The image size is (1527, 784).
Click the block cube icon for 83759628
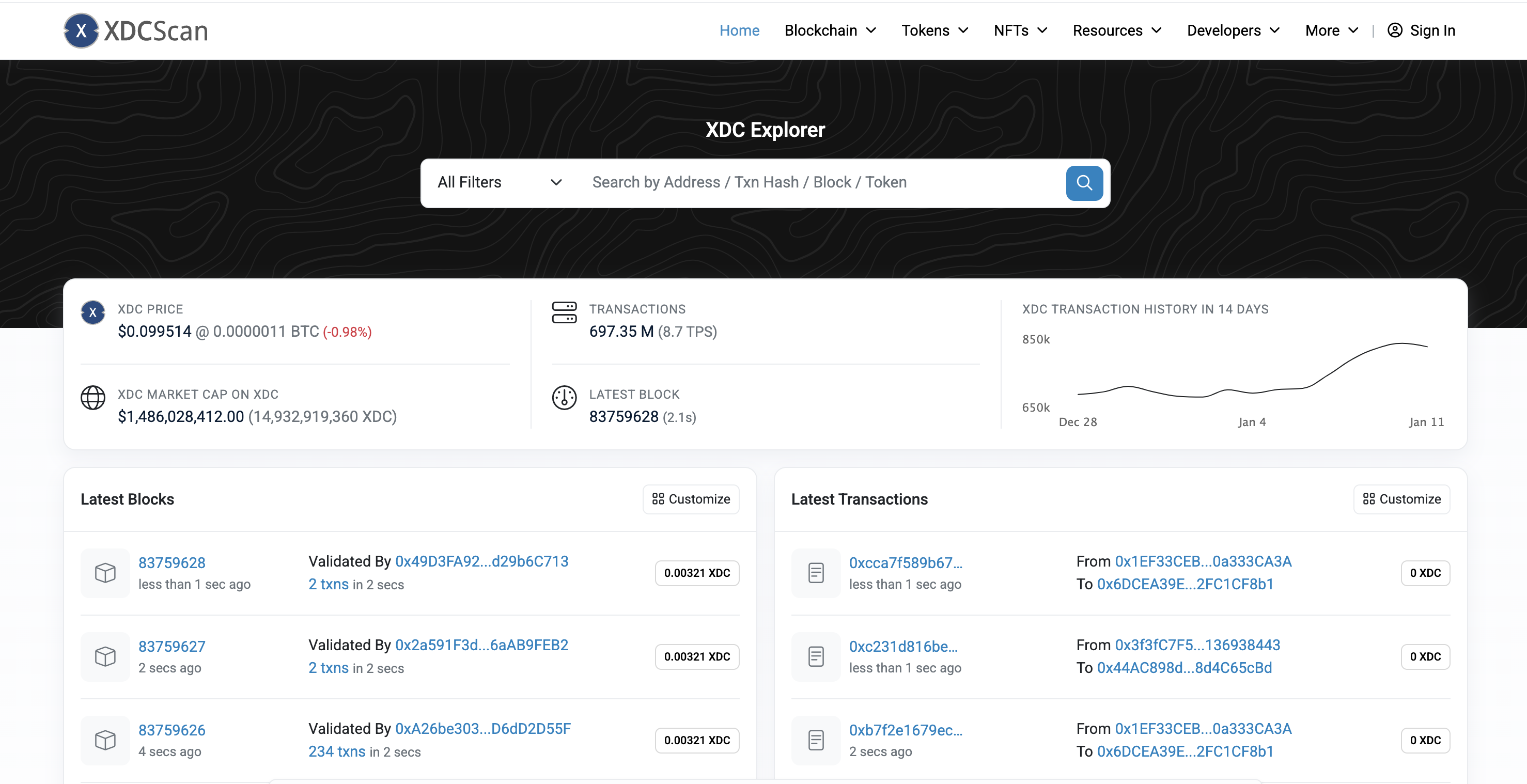tap(105, 572)
